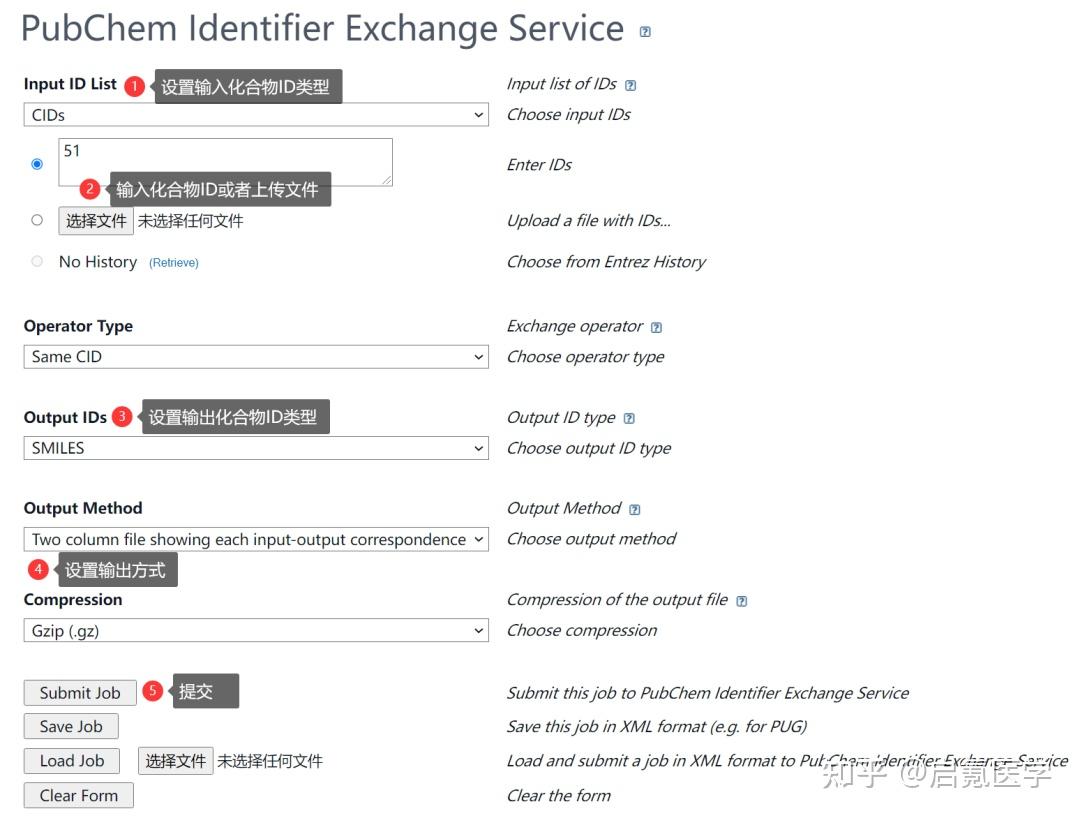Open help icon next to Output ID type

[x=629, y=418]
